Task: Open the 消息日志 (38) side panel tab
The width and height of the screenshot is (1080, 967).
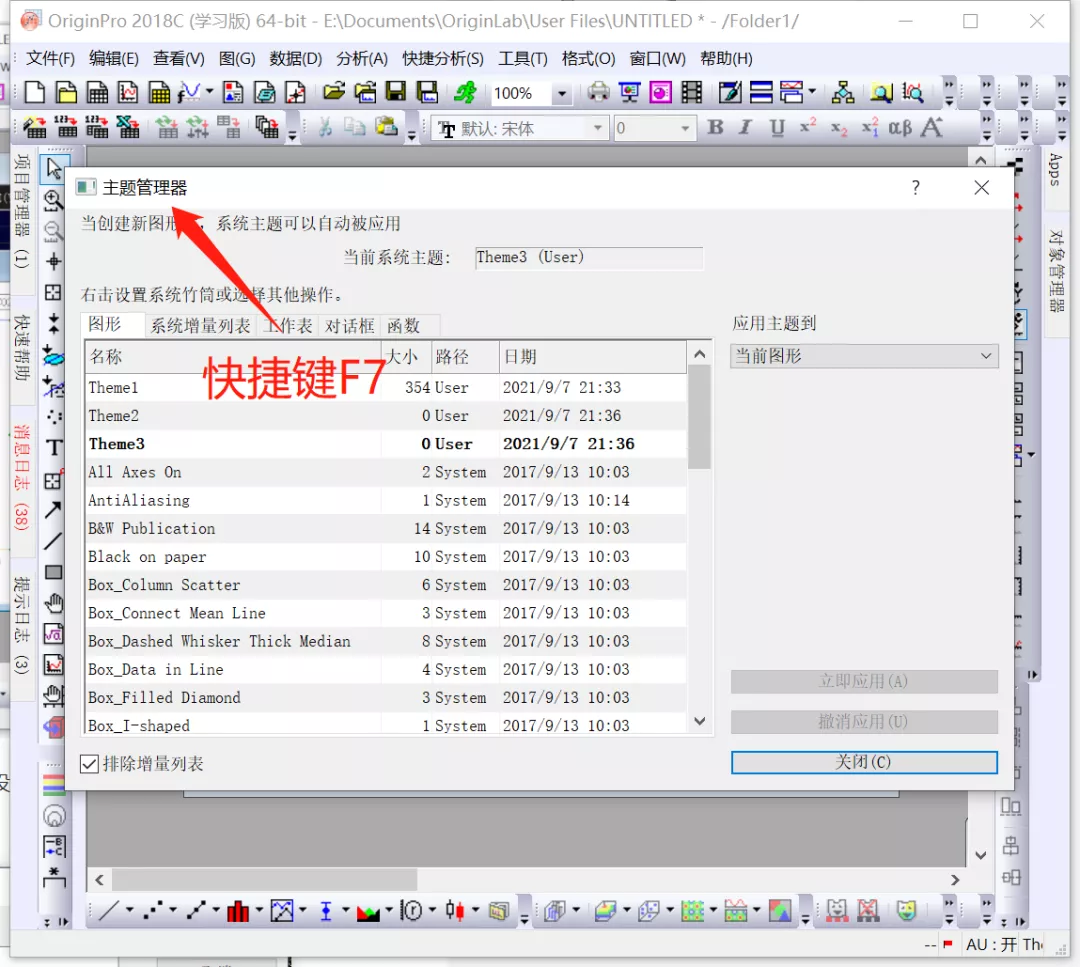Action: (22, 478)
